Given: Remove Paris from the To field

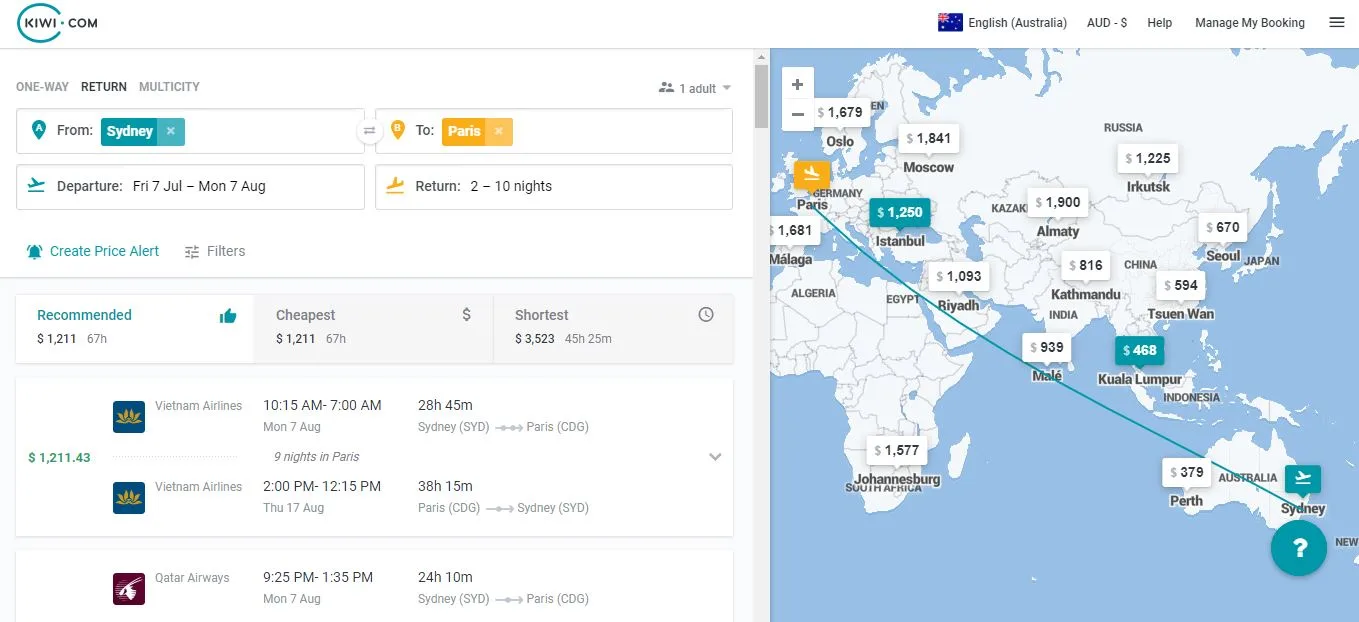Looking at the screenshot, I should tap(498, 131).
